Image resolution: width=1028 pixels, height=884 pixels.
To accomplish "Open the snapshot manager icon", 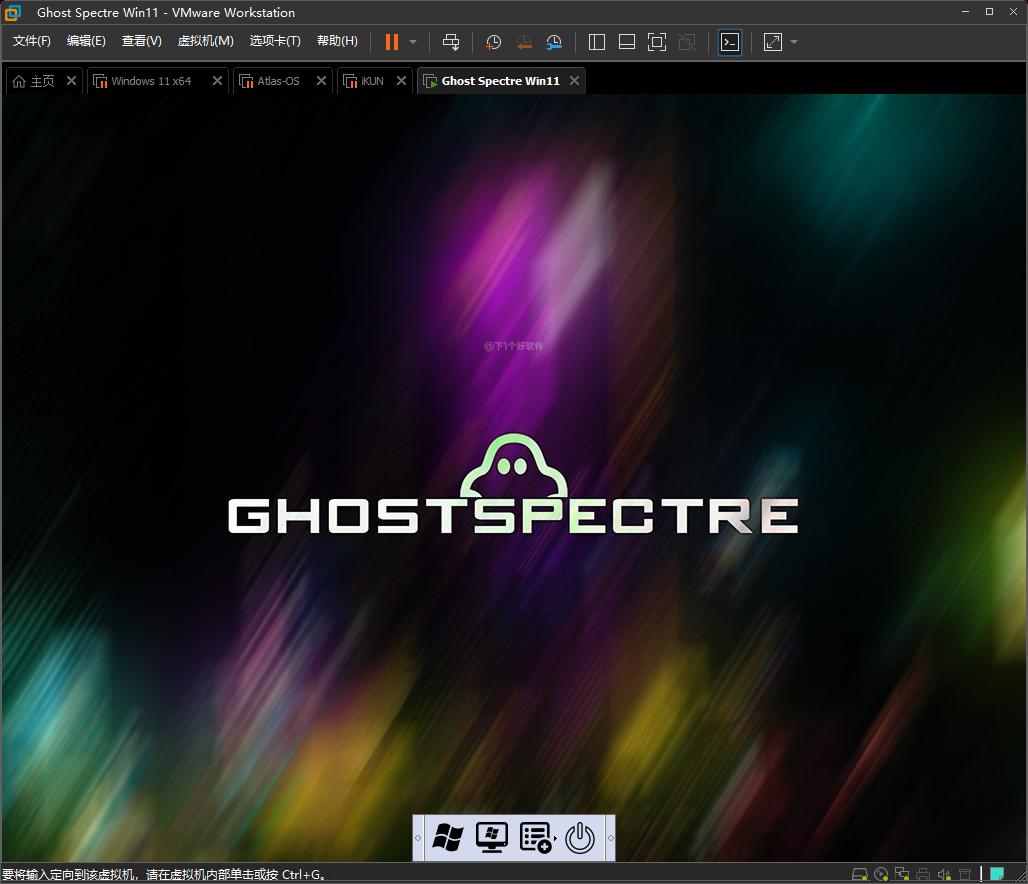I will [554, 42].
